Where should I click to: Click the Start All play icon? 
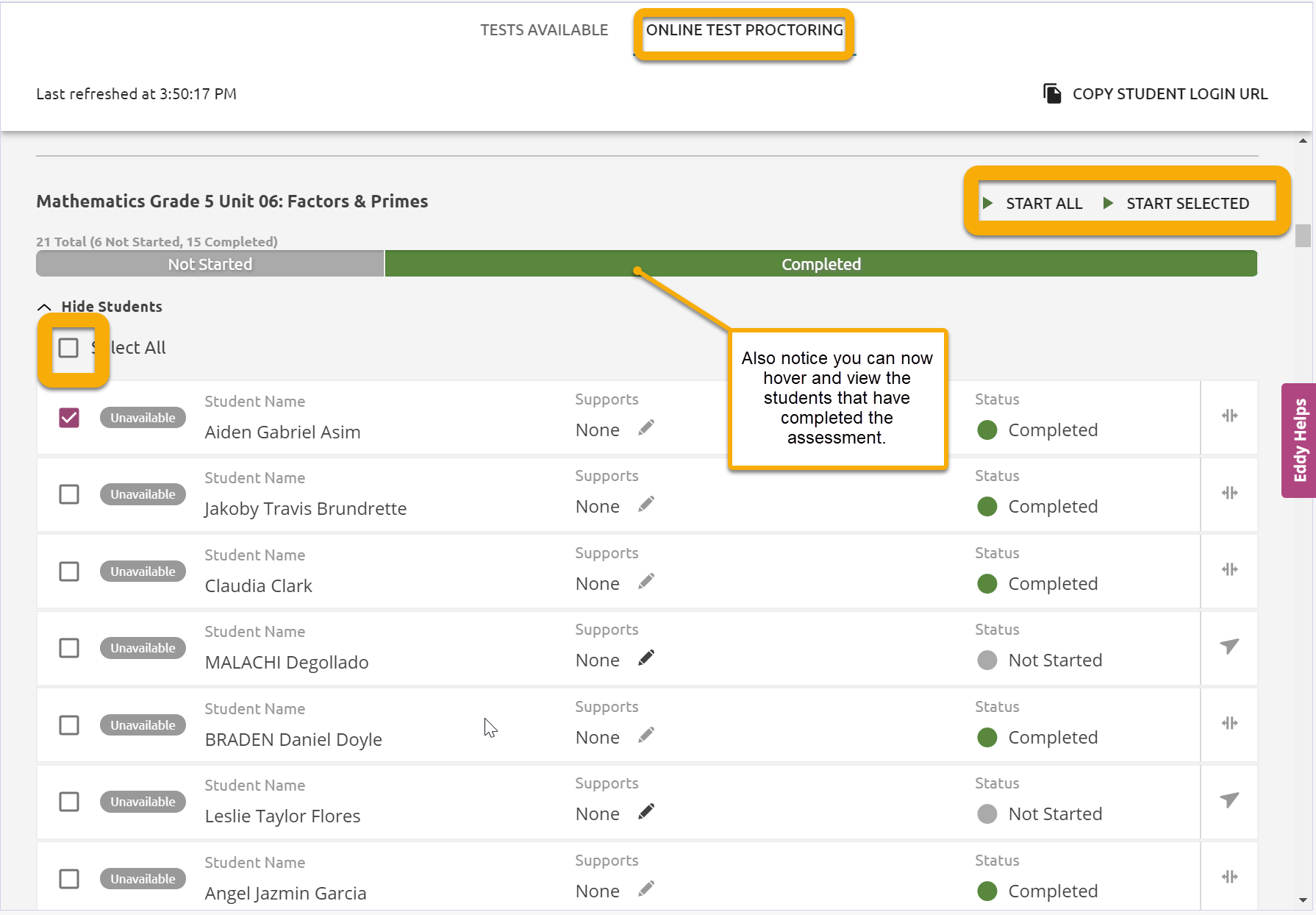(988, 203)
